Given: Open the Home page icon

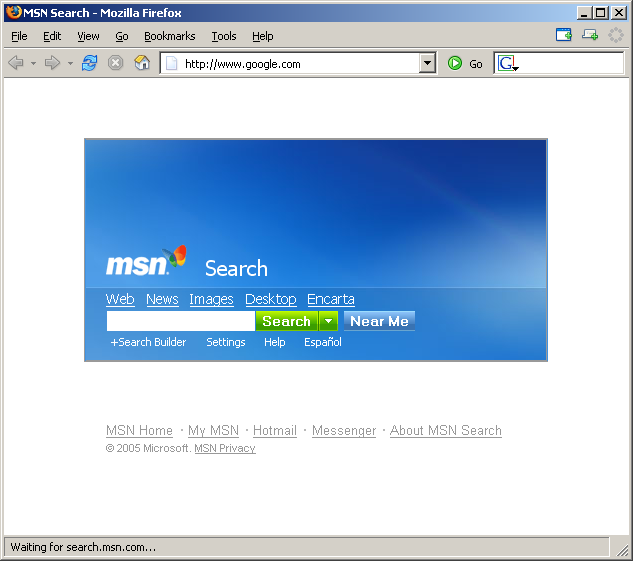Looking at the screenshot, I should [142, 63].
